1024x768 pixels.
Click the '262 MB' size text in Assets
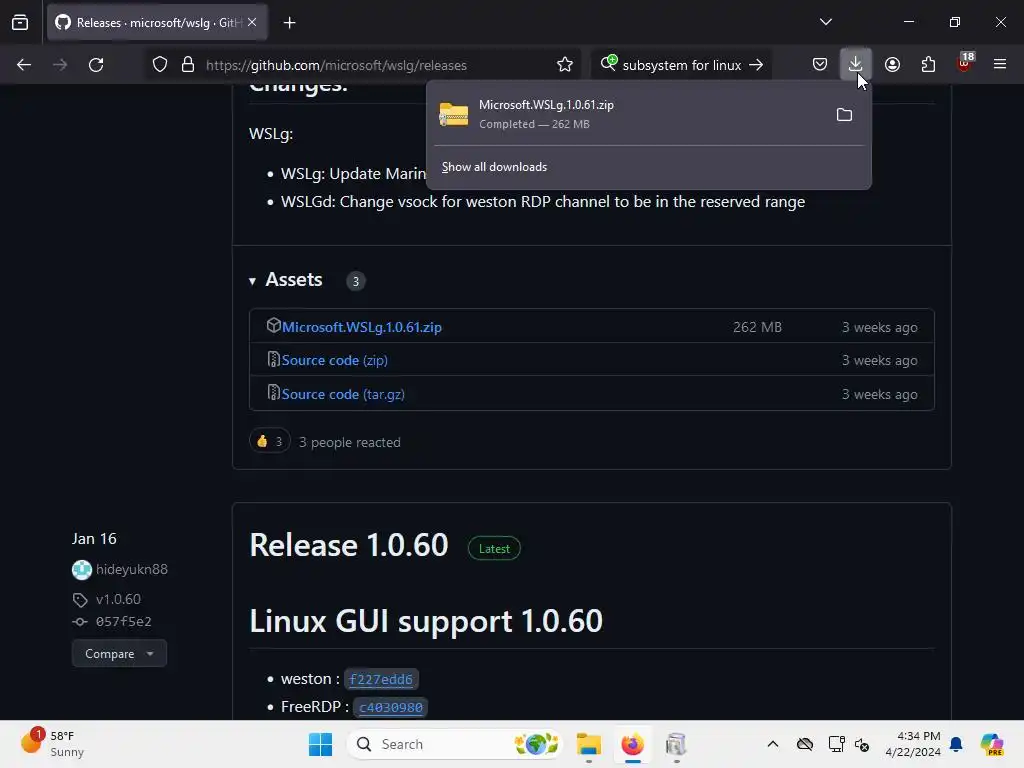[757, 327]
